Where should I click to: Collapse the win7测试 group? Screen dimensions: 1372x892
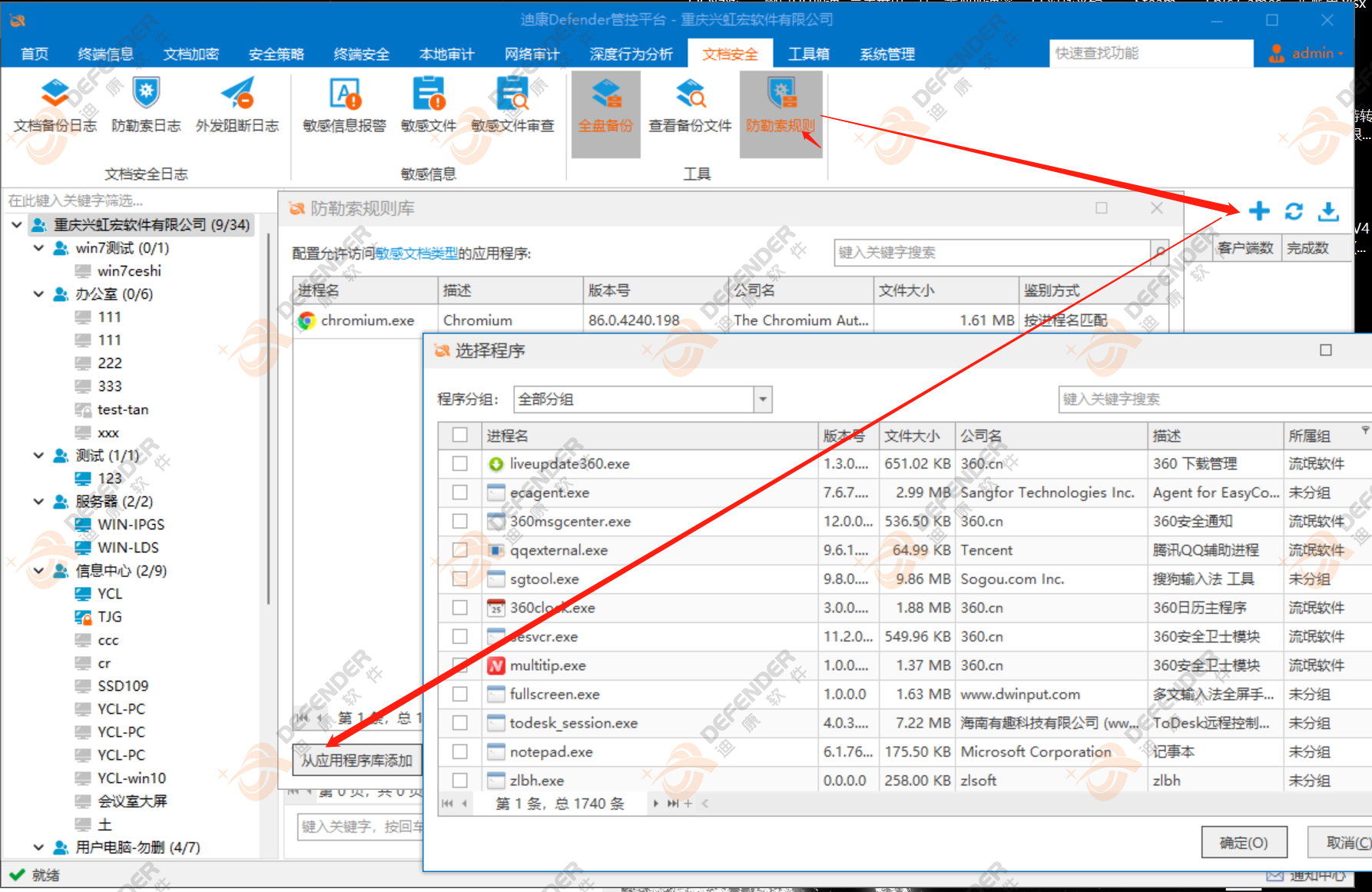click(x=38, y=248)
